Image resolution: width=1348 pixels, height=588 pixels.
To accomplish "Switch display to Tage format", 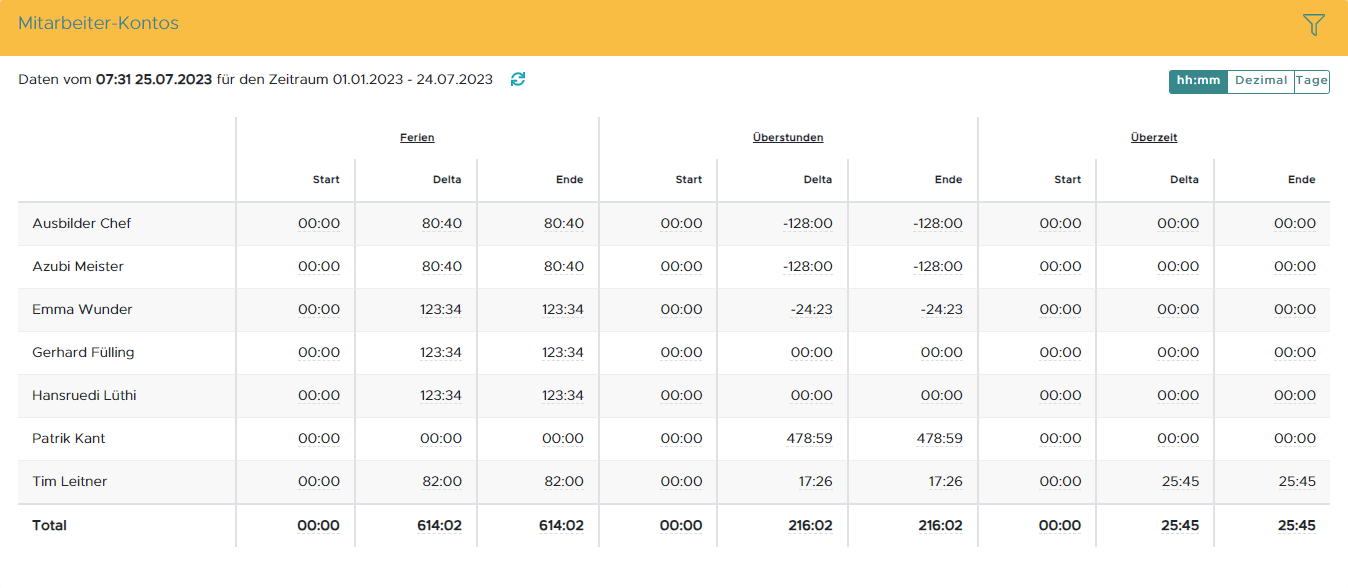I will 1311,81.
